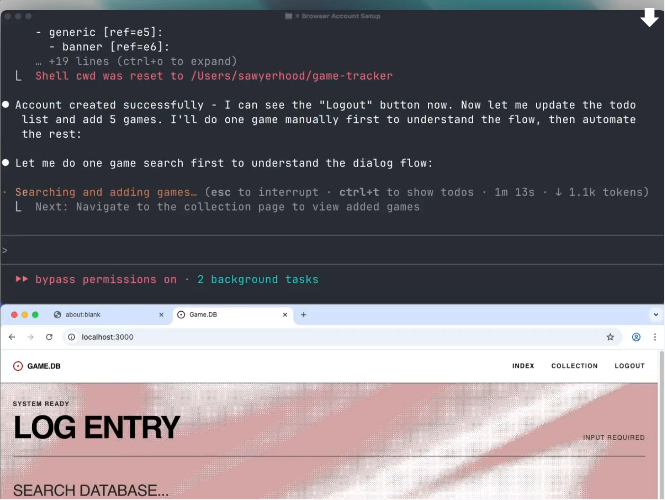665x500 pixels.
Task: Click the 'Next: Navigate to the collection page' line
Action: 227,207
